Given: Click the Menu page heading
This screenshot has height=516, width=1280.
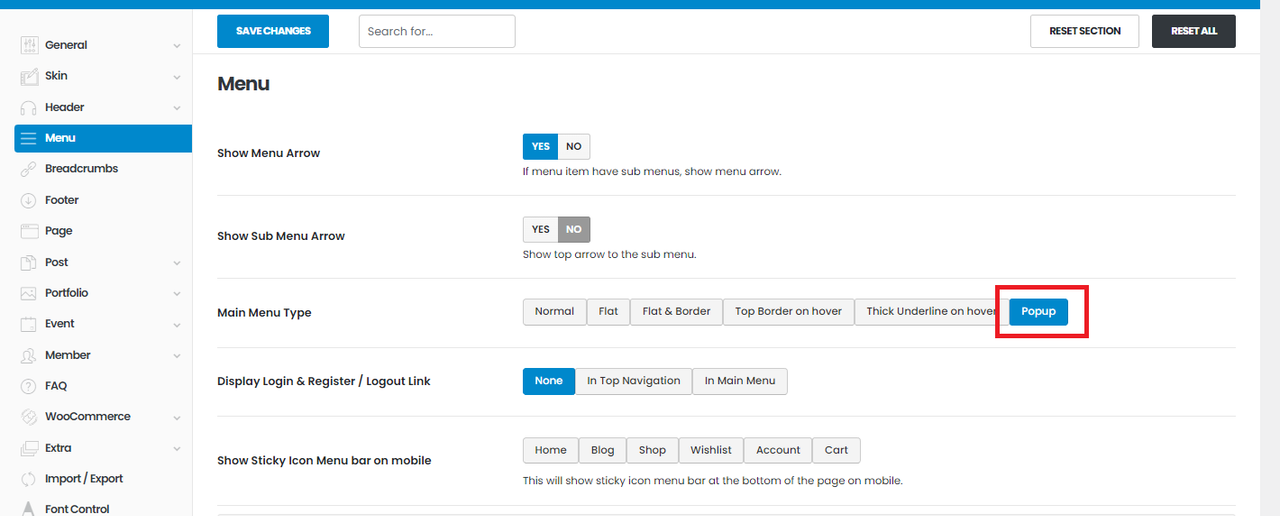Looking at the screenshot, I should [x=243, y=84].
